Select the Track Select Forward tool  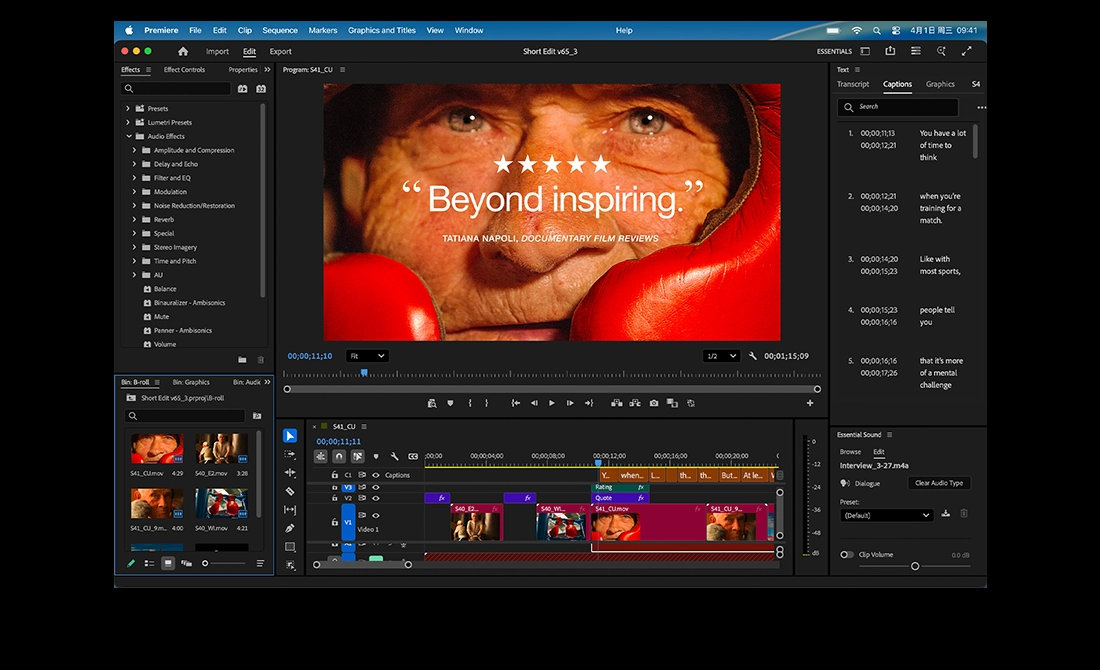[290, 454]
